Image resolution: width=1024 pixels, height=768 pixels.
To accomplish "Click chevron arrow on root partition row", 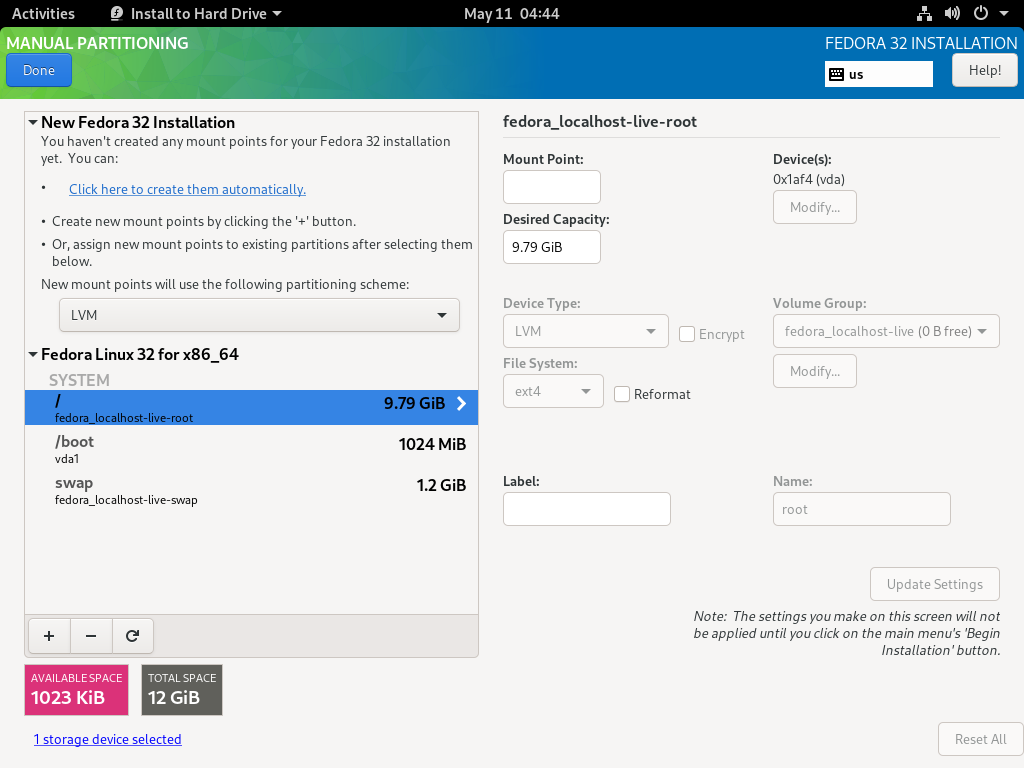I will (x=462, y=404).
